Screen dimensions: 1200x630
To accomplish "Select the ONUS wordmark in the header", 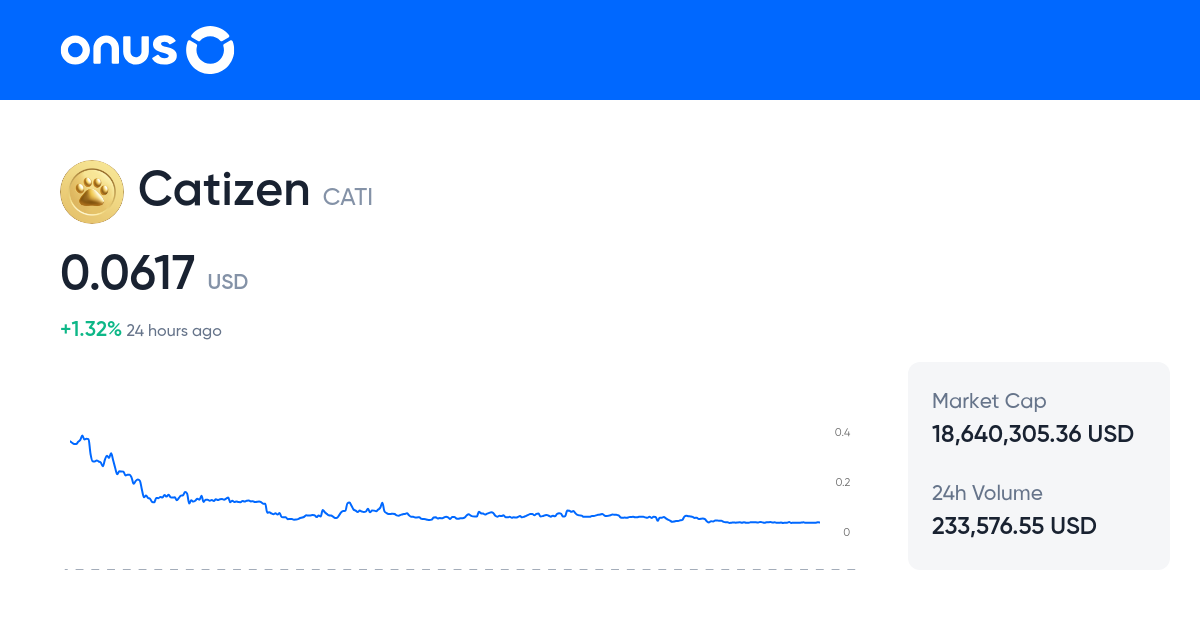I will (119, 49).
